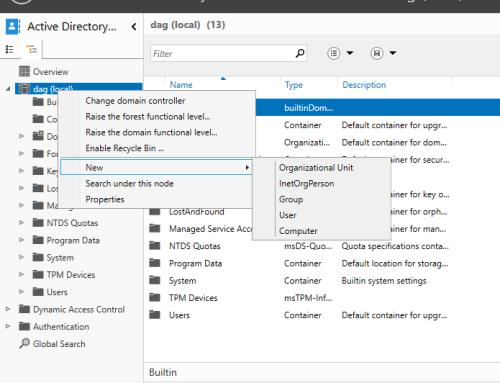
Task: Create a new Organizational Unit
Action: (316, 168)
